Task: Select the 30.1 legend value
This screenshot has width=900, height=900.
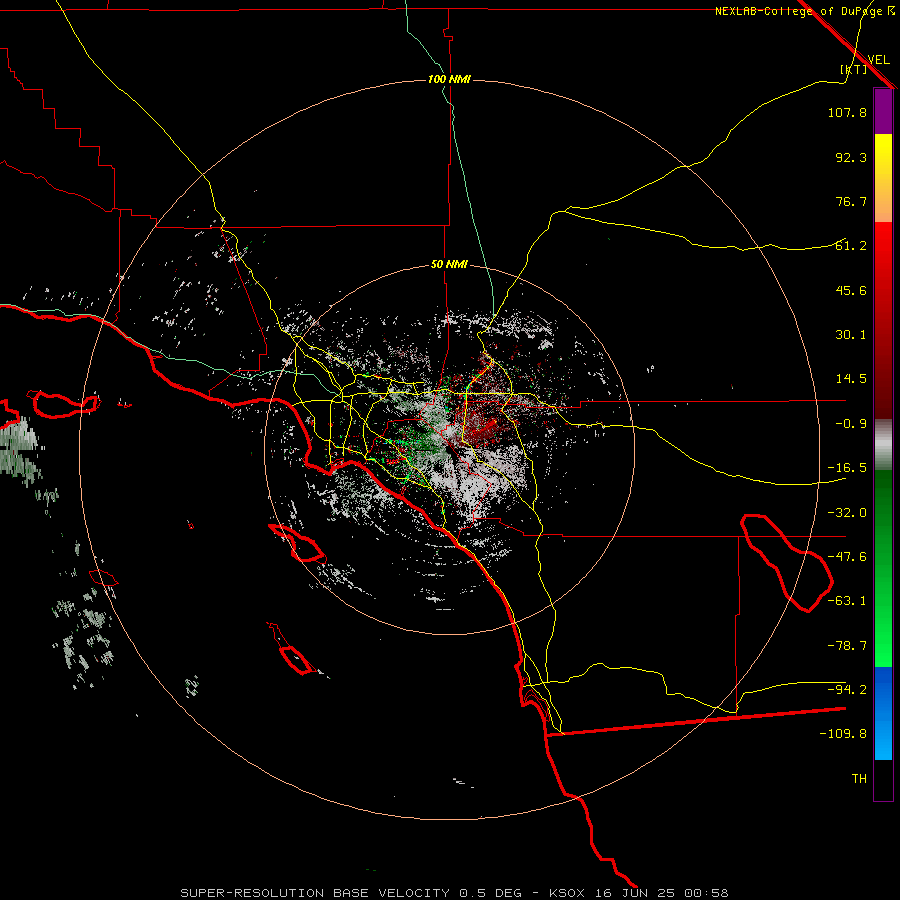Action: pyautogui.click(x=851, y=335)
